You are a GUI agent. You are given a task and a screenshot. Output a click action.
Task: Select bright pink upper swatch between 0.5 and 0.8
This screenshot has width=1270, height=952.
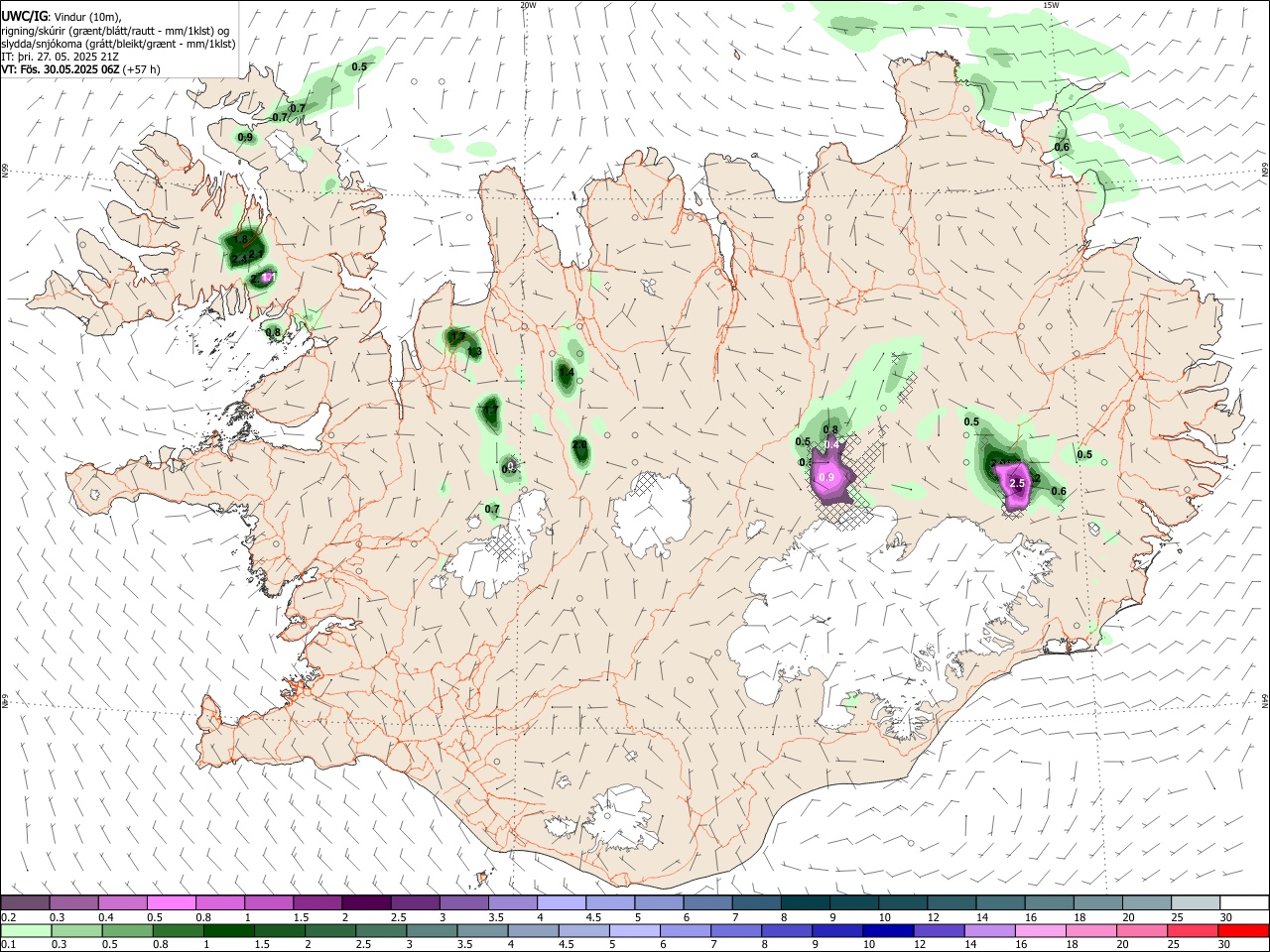[171, 902]
